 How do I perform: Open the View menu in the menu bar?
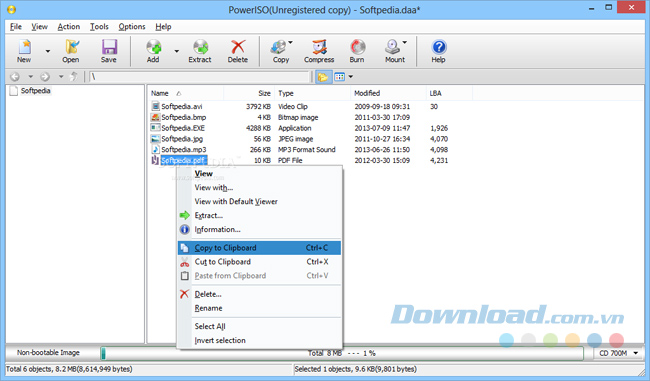[x=39, y=27]
